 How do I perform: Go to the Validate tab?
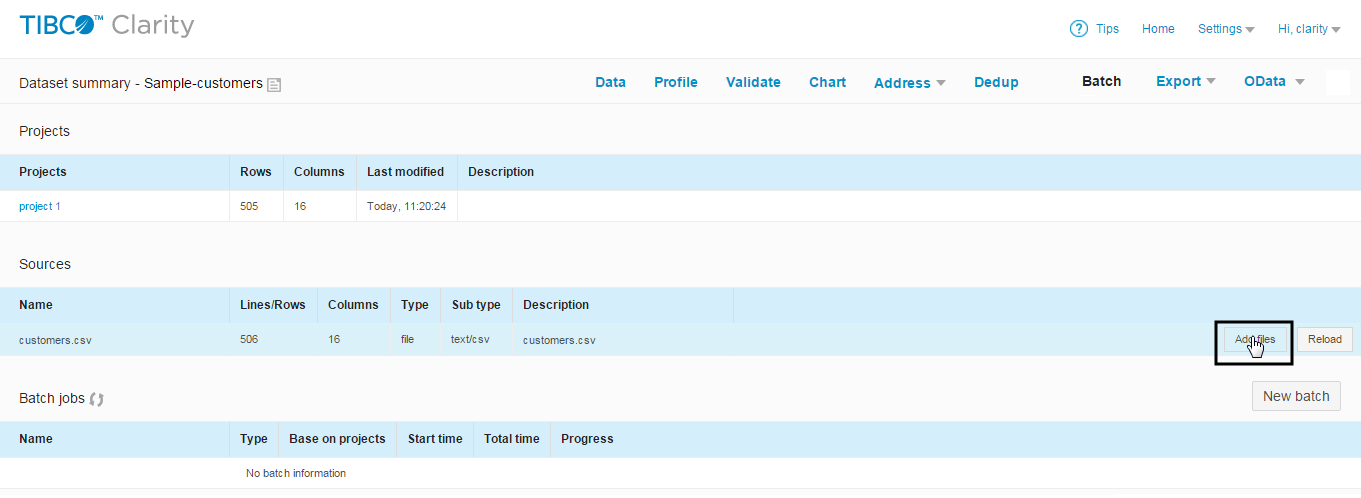(753, 82)
